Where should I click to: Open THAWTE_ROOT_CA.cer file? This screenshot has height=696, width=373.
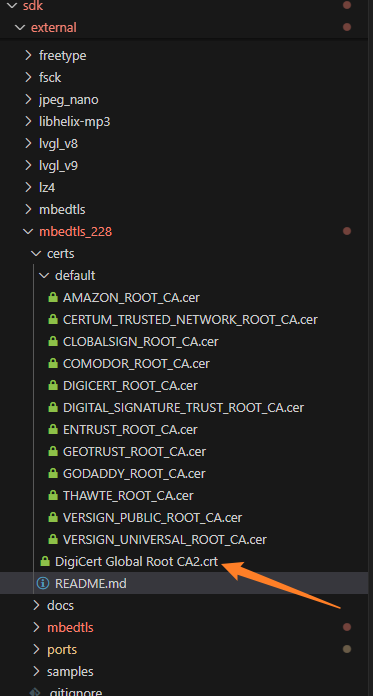128,495
